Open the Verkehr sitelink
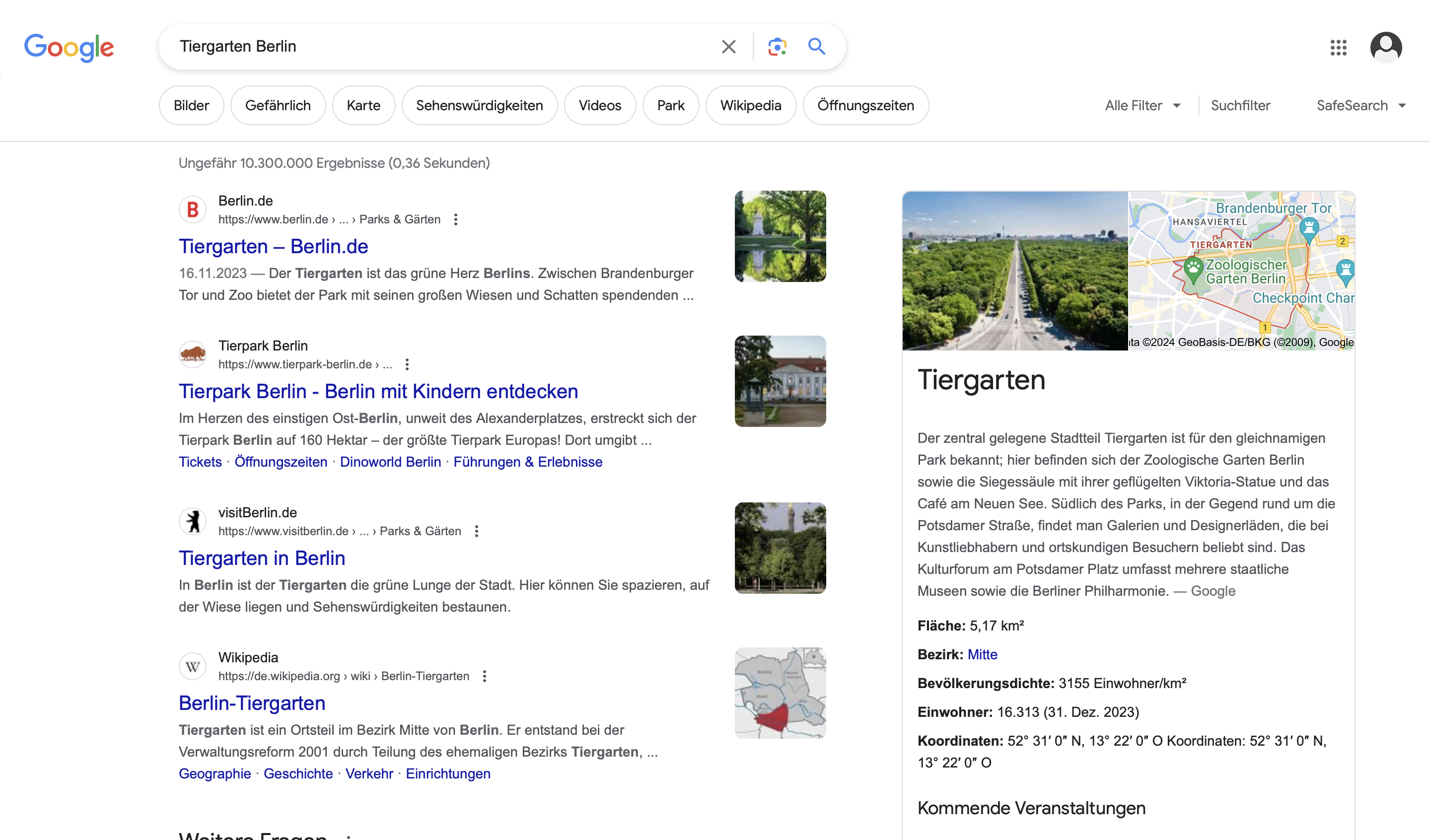The image size is (1430, 840). (369, 774)
